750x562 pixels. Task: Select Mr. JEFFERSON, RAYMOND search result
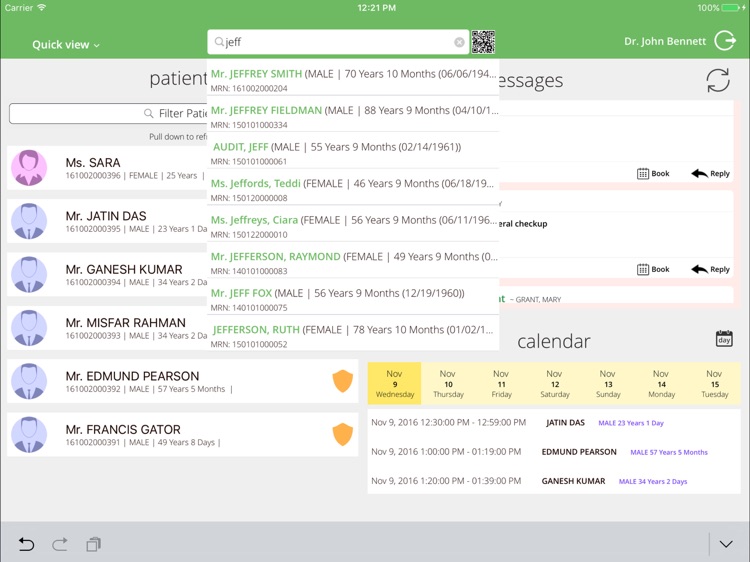pyautogui.click(x=353, y=261)
